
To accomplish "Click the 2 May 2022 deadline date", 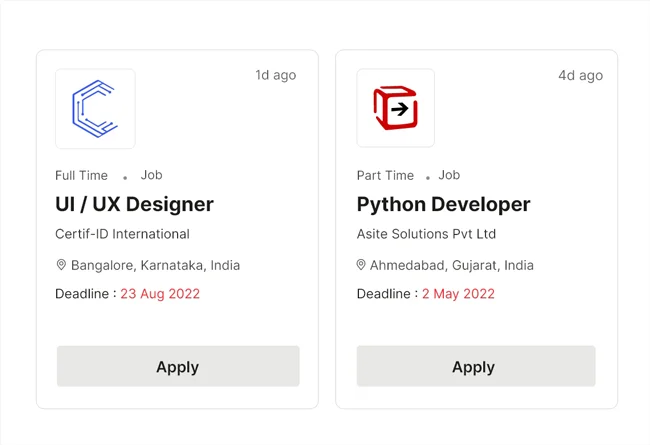I will pos(458,294).
